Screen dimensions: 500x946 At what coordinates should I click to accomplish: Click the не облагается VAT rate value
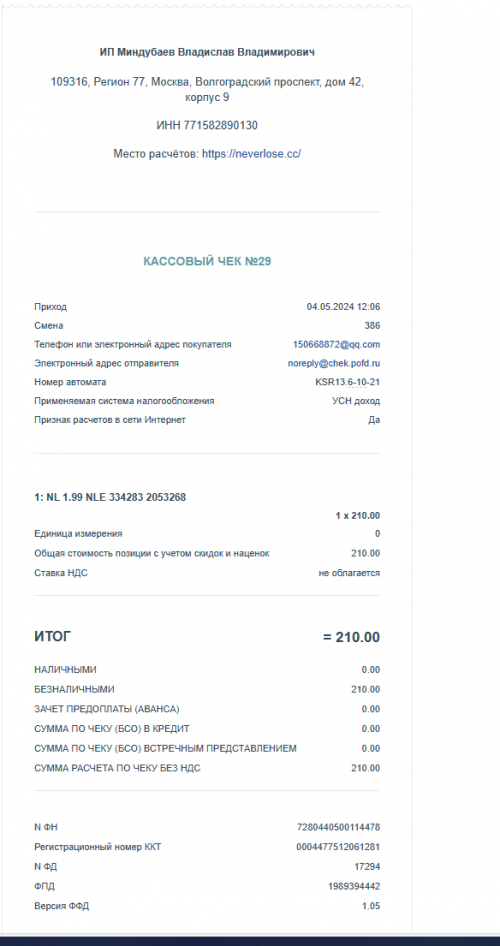point(349,573)
